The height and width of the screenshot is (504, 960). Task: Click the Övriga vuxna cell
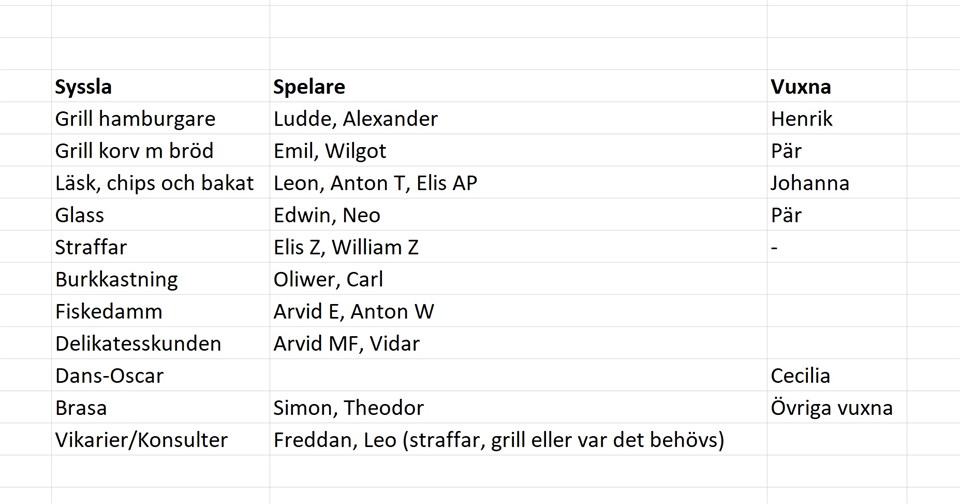(832, 407)
